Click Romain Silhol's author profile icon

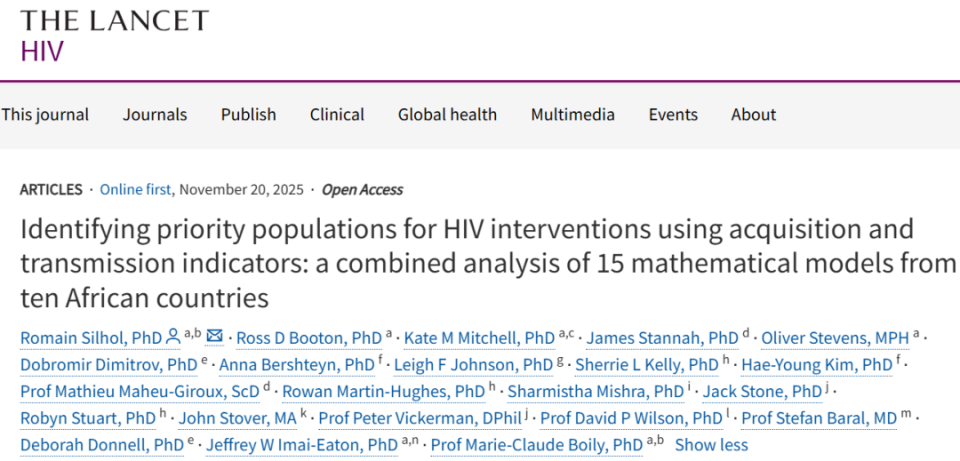[x=172, y=337]
